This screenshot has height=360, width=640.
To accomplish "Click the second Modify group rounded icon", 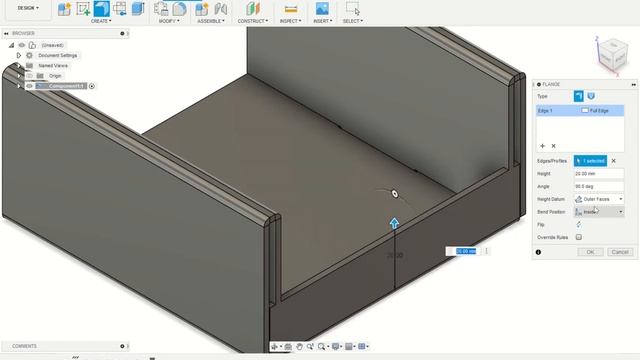I will pos(179,9).
